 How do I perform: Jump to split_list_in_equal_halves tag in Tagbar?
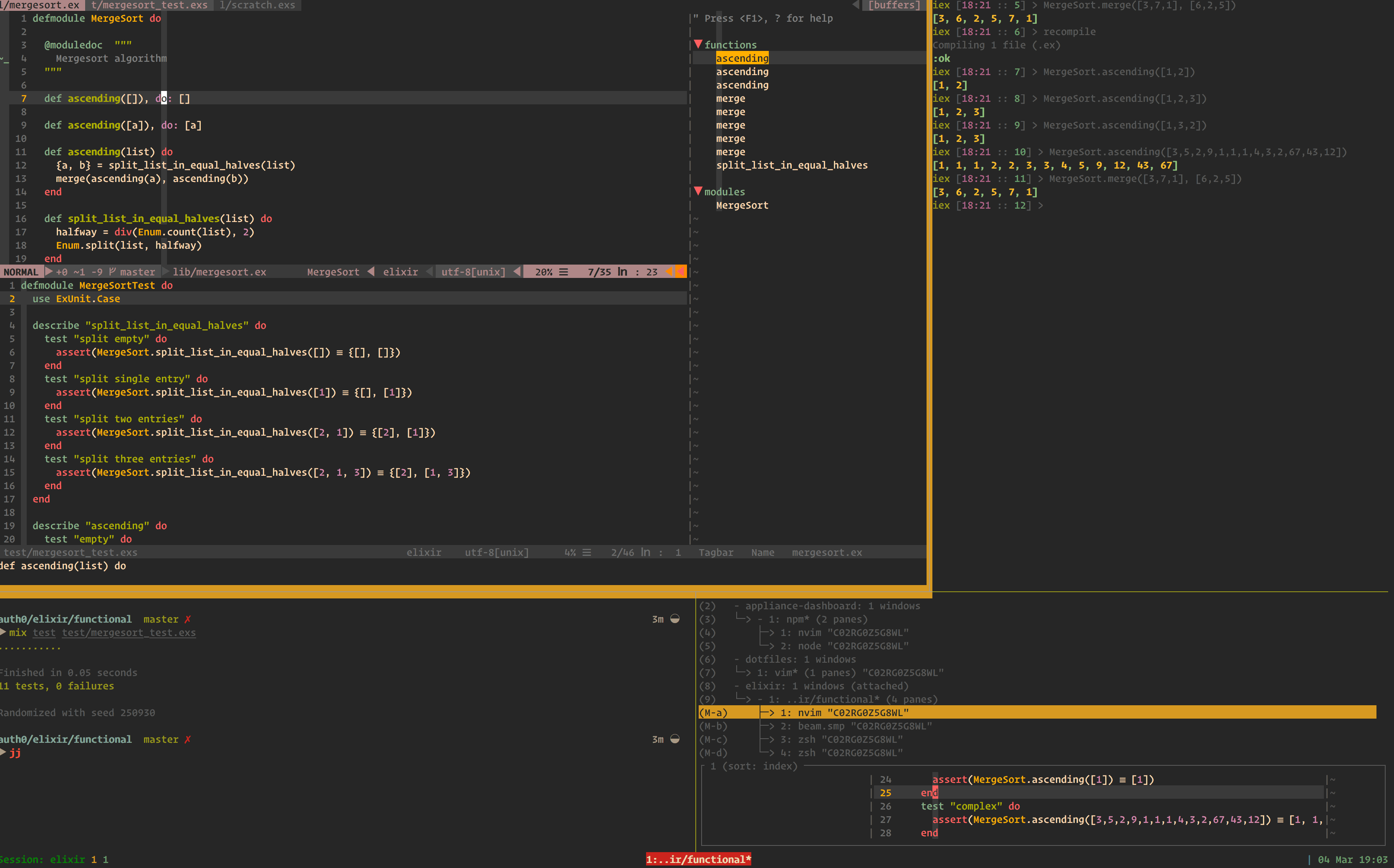pyautogui.click(x=792, y=165)
